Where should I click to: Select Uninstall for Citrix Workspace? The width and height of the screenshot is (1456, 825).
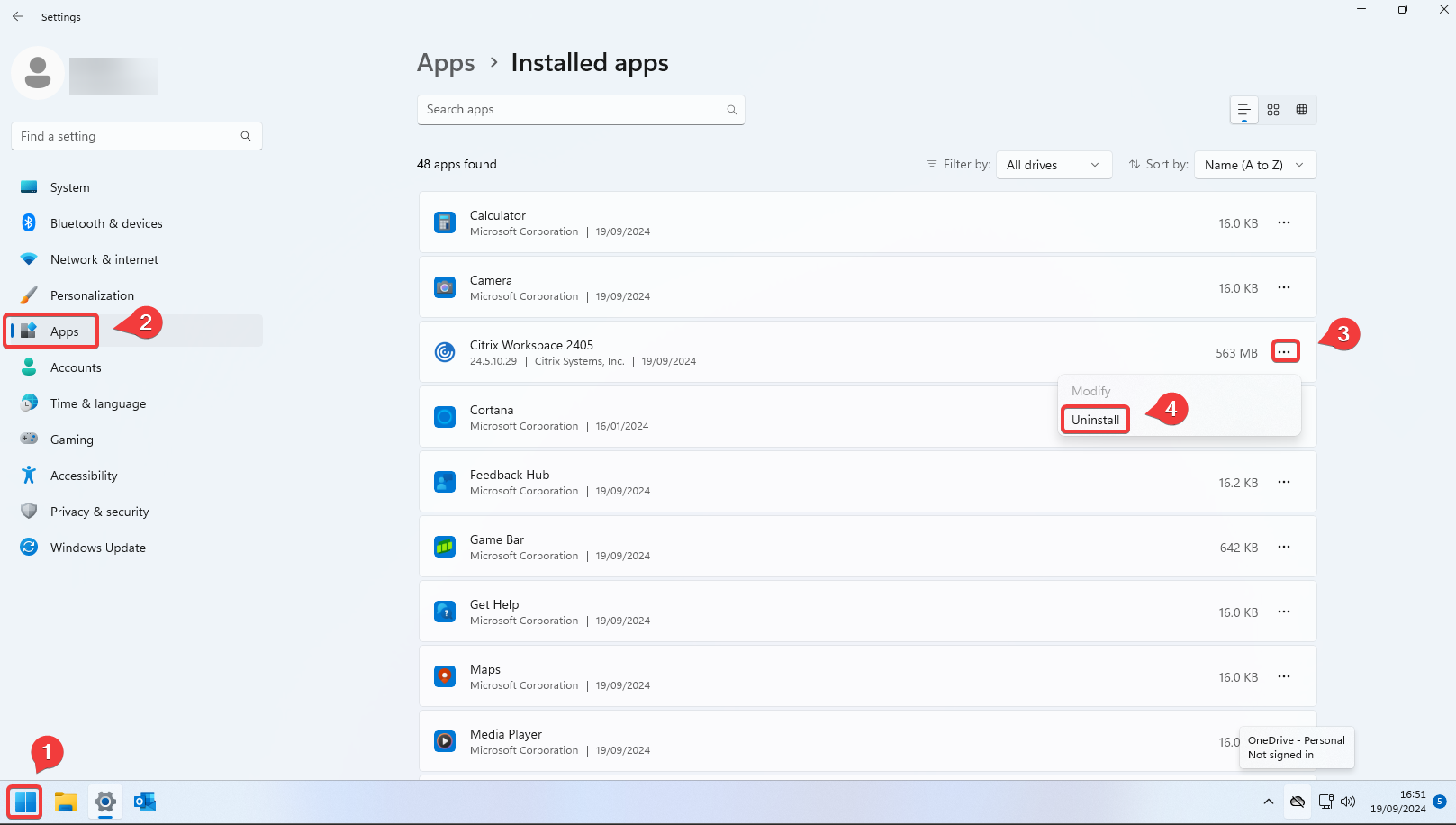[x=1095, y=420]
